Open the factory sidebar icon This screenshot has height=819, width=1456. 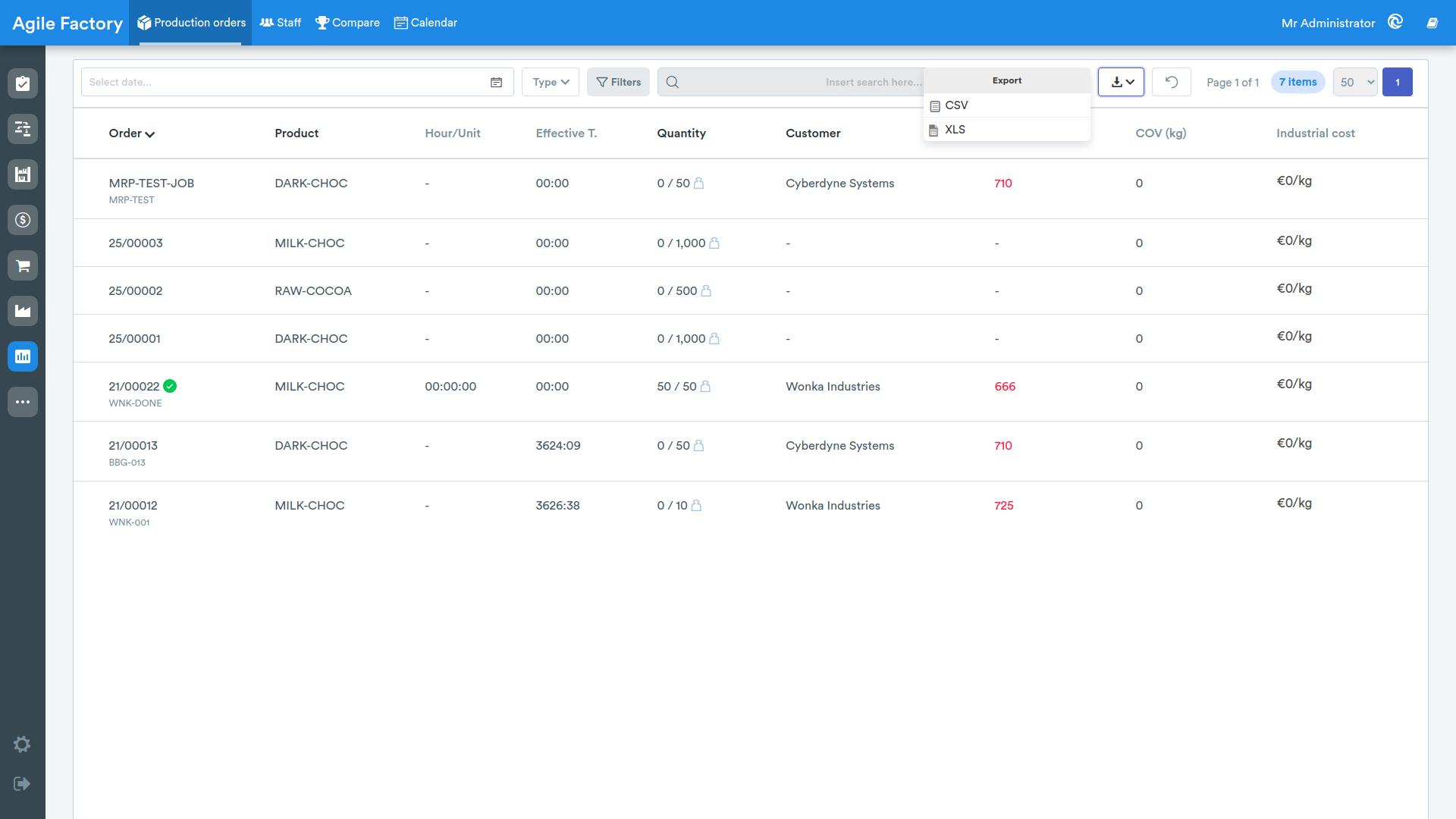[x=23, y=311]
